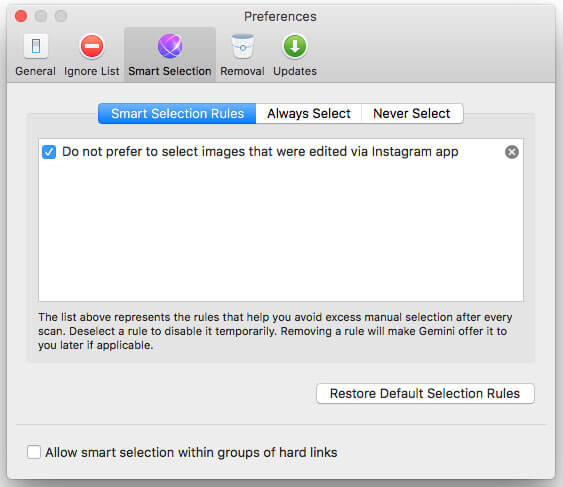Switch to Always Select tab
The image size is (563, 487).
[x=309, y=113]
